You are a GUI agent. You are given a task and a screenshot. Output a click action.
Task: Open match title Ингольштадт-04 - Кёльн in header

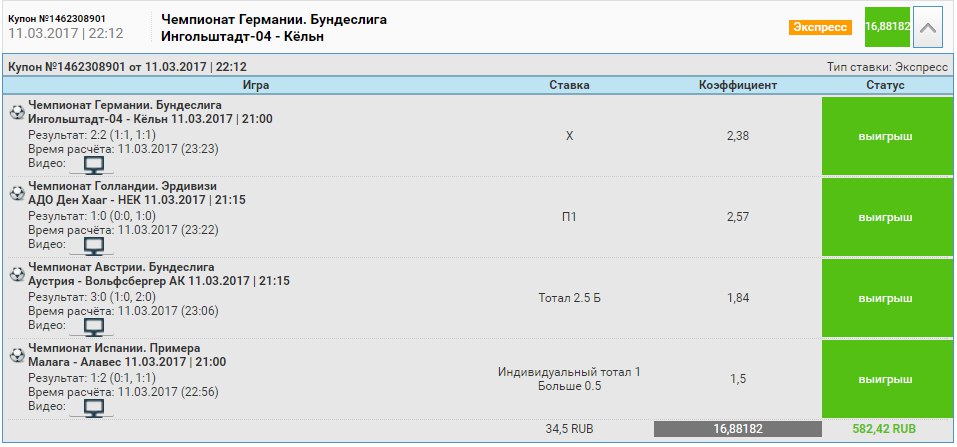(242, 37)
